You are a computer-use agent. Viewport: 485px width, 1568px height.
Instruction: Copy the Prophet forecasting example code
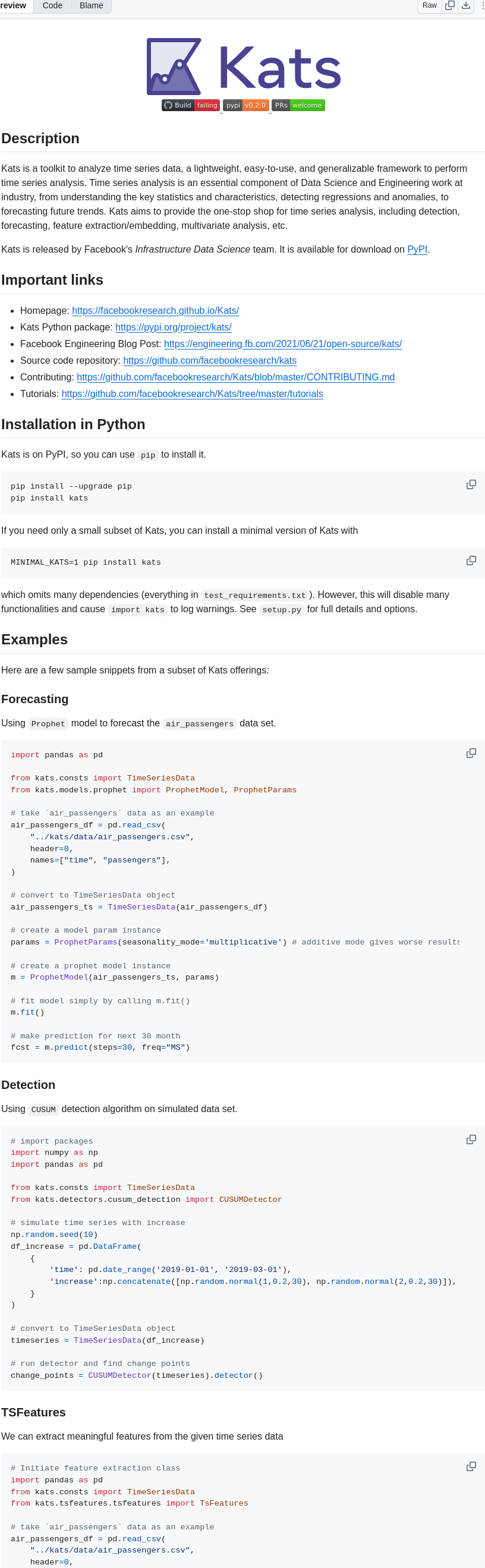[471, 753]
